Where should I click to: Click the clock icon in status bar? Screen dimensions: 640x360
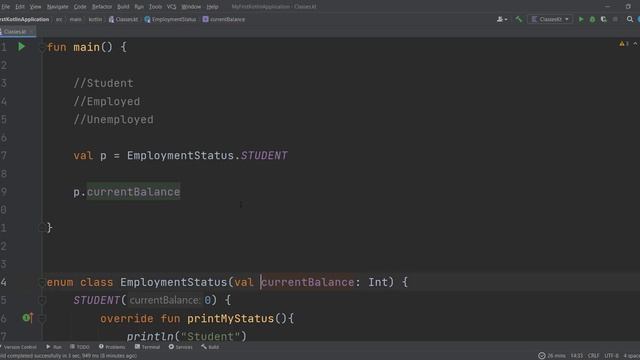[542, 356]
